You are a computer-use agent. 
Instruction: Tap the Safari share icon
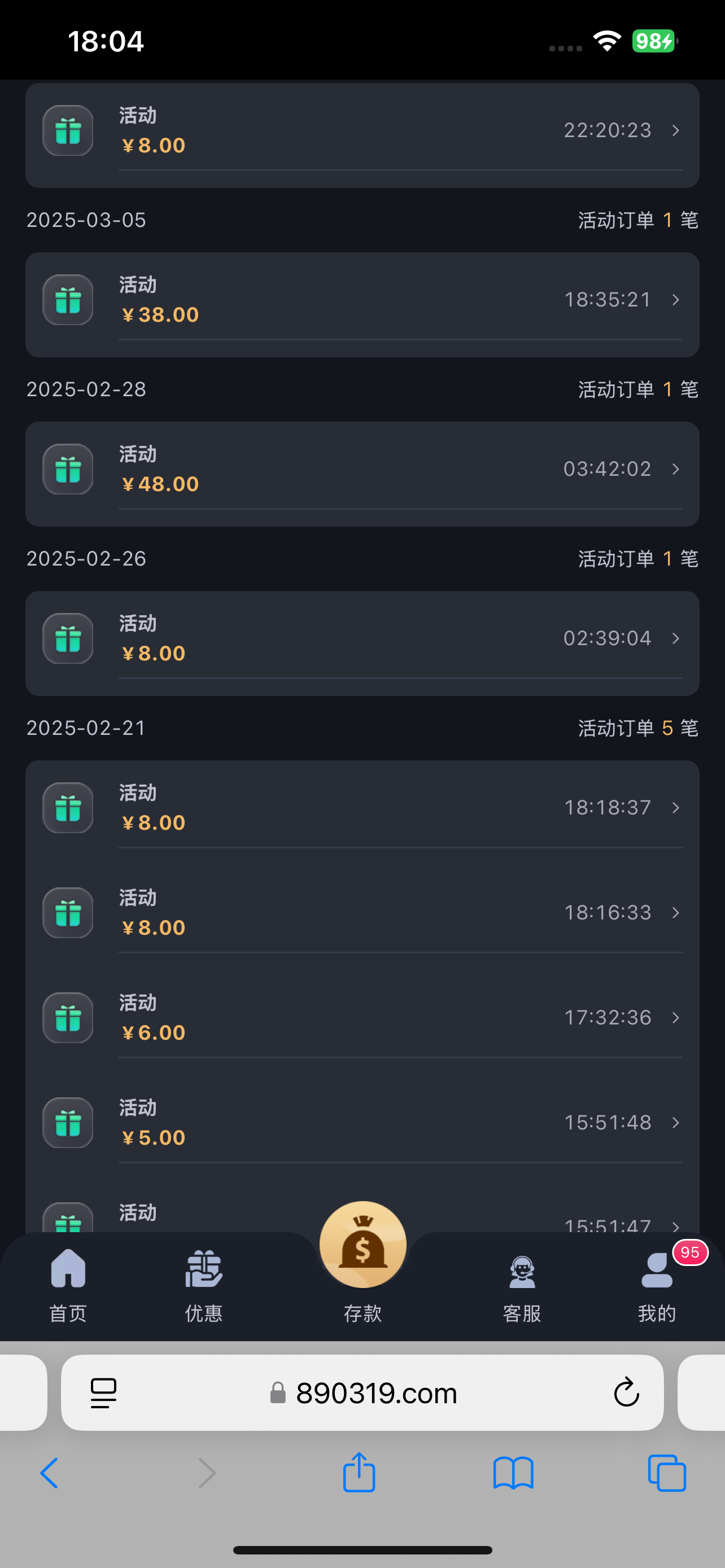[x=359, y=1473]
